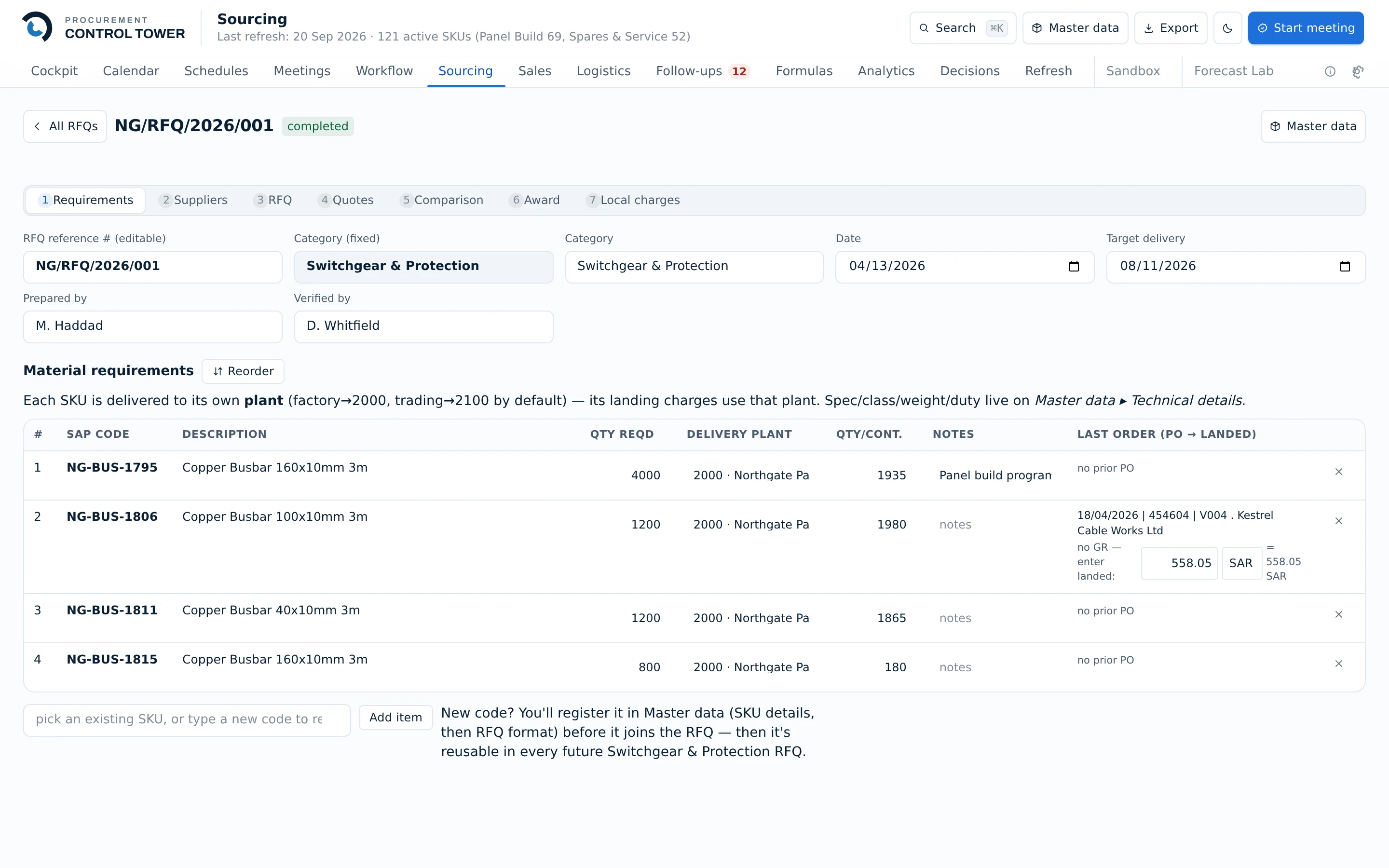Open date picker calendar icon for Date

[1074, 266]
